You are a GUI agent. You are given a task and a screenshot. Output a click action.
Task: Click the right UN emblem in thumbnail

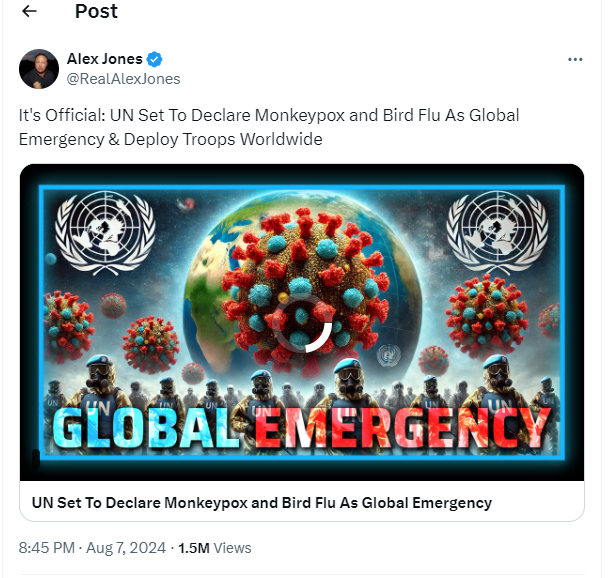(497, 231)
